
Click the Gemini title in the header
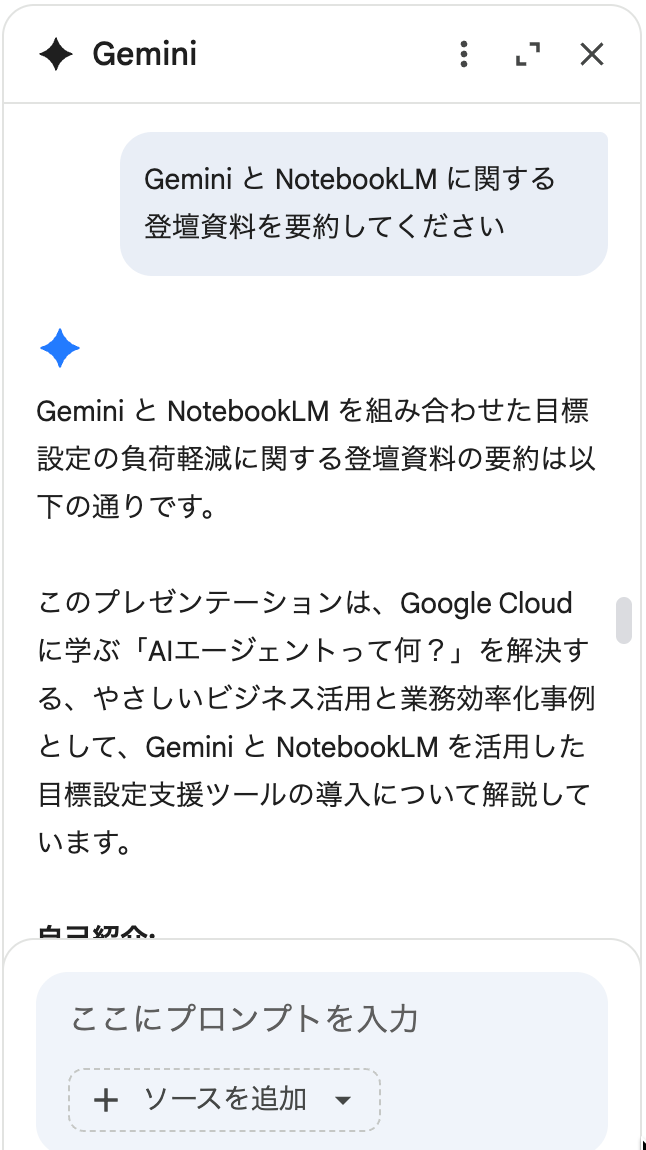146,55
